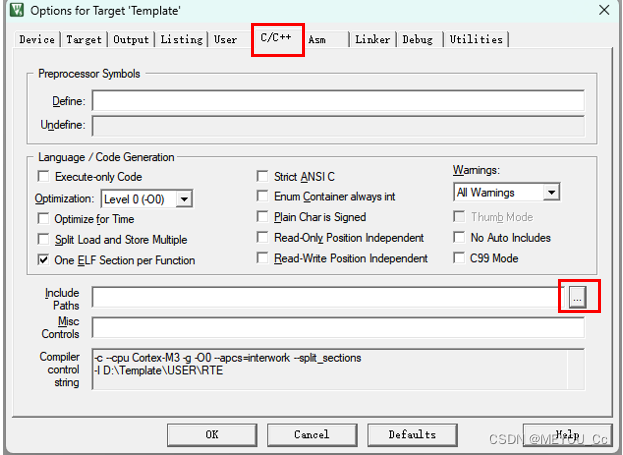
Task: Click the Defaults button
Action: click(412, 435)
